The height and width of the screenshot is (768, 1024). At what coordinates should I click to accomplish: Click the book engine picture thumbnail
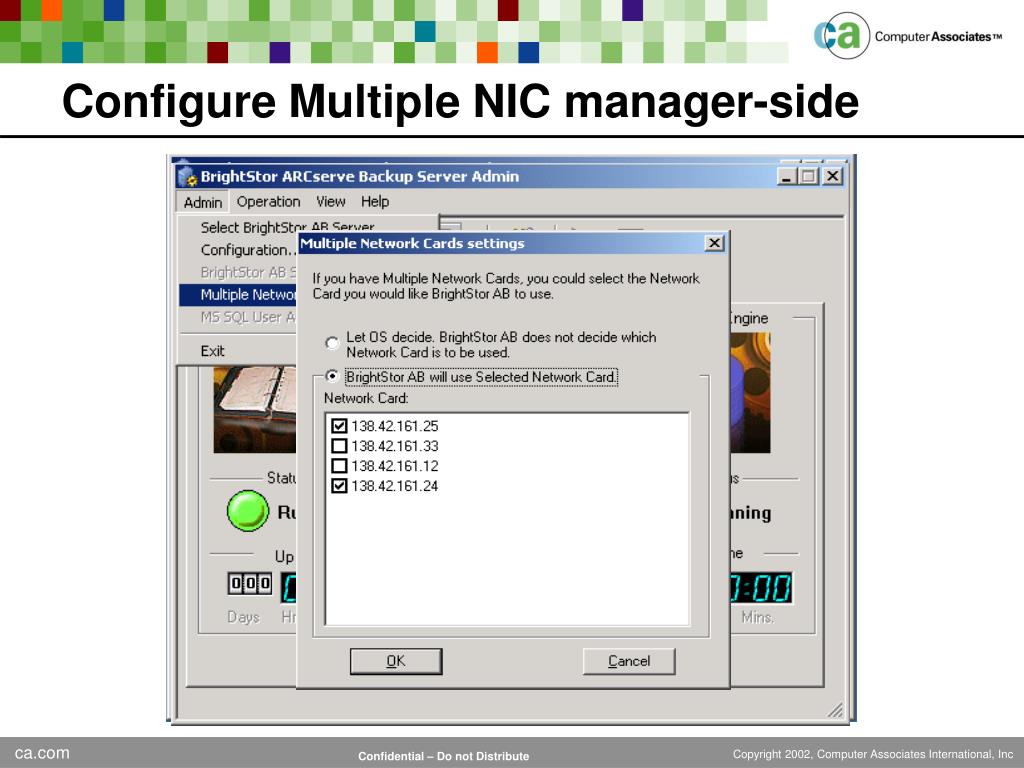coord(255,409)
